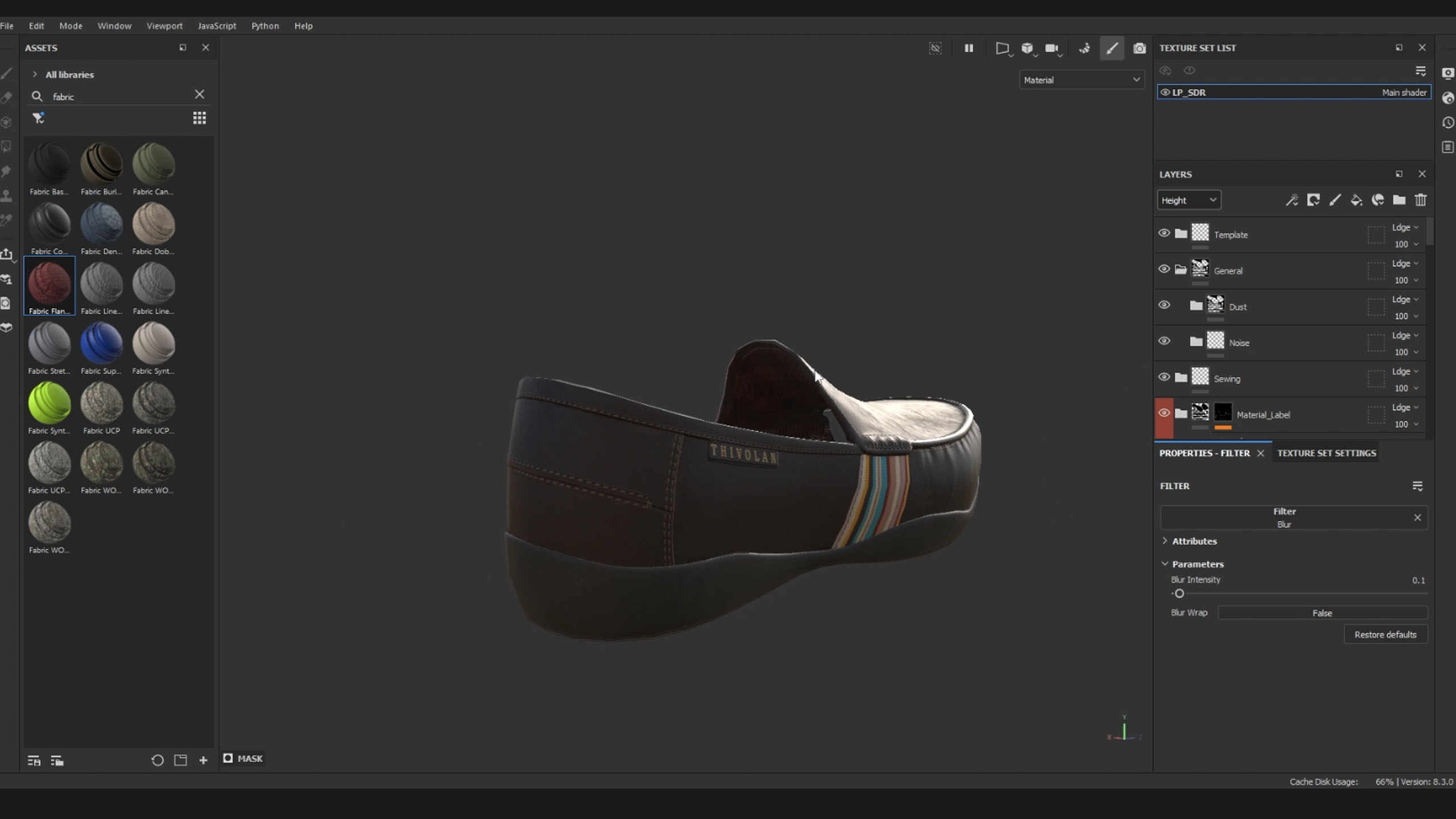Click the Restore defaults button
1456x819 pixels.
(x=1385, y=635)
